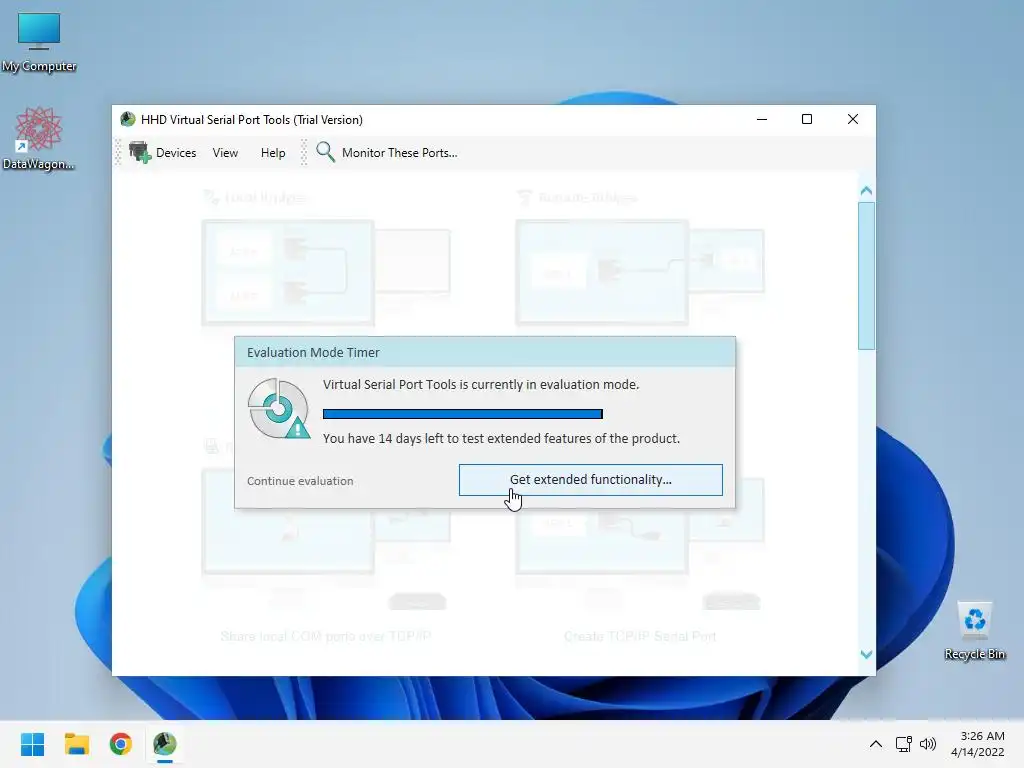This screenshot has width=1024, height=768.
Task: Click the scroll down arrow in the main window
Action: pos(867,654)
